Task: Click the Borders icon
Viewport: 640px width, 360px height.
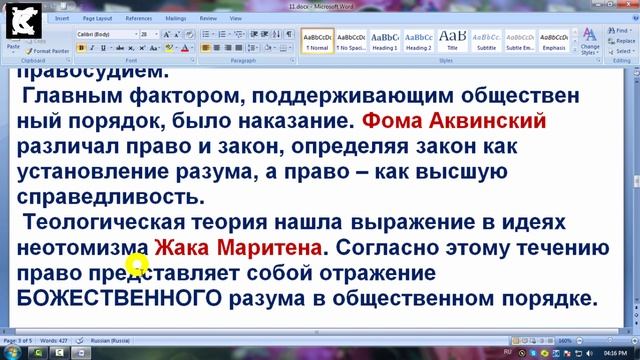Action: pyautogui.click(x=283, y=48)
